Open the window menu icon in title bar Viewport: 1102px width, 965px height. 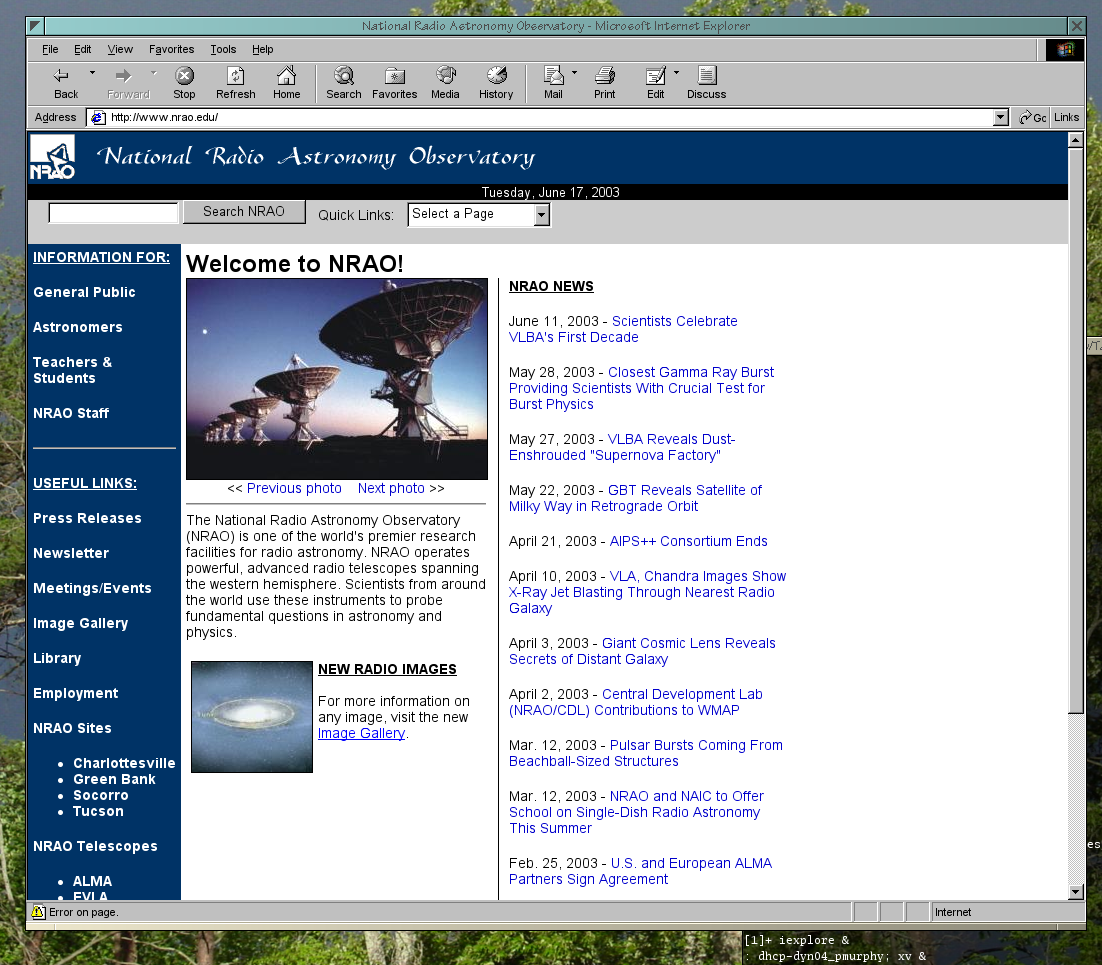(37, 26)
